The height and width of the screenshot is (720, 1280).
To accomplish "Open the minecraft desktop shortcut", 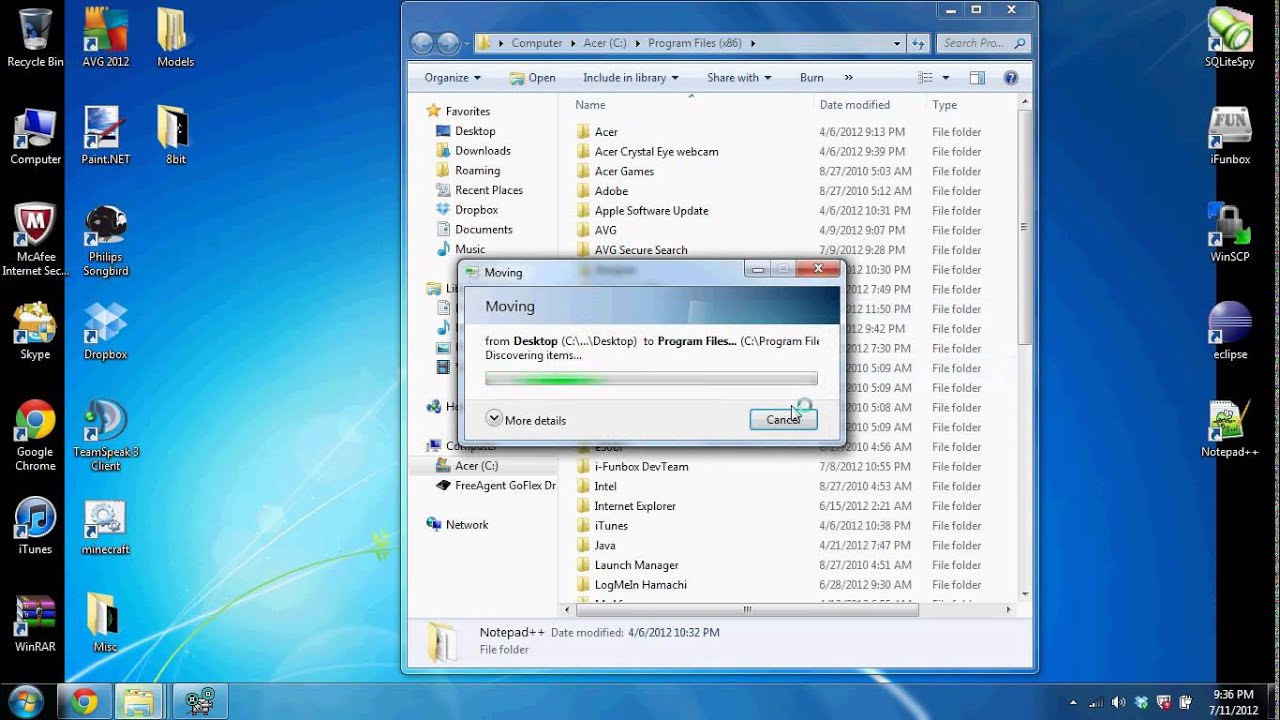I will tap(106, 527).
